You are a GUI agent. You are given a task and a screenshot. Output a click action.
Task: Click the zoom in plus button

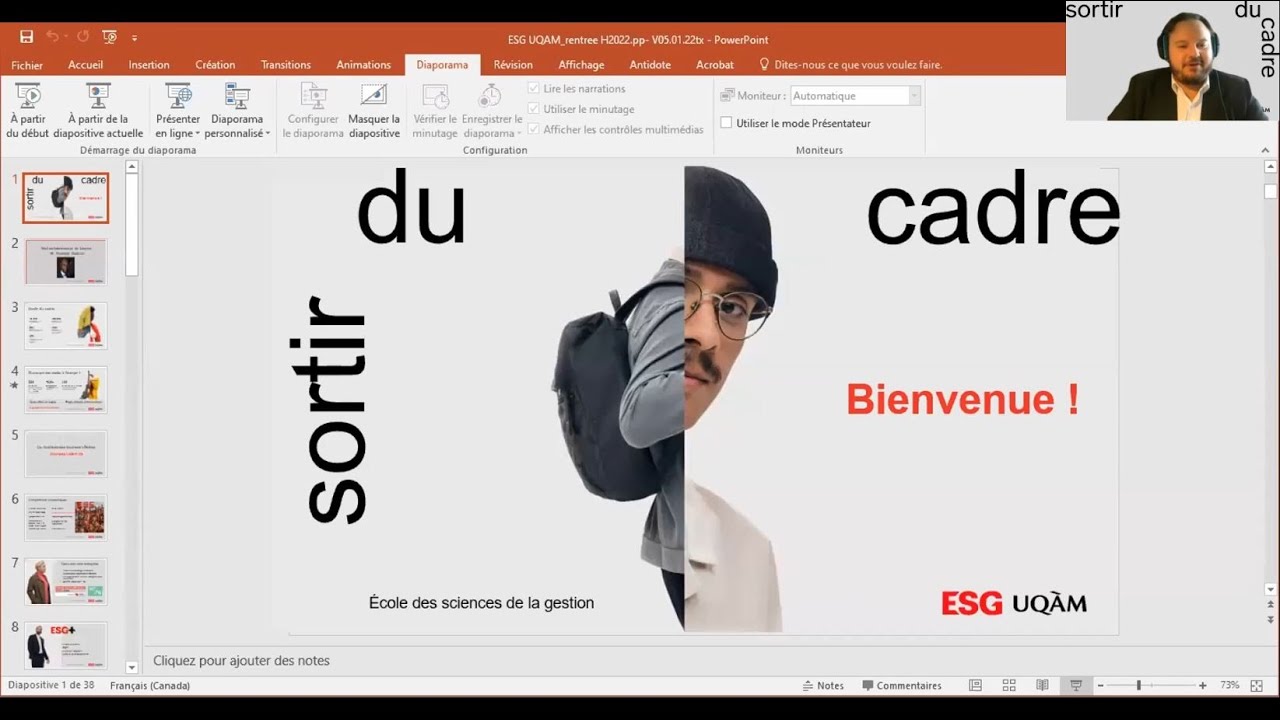click(1202, 686)
